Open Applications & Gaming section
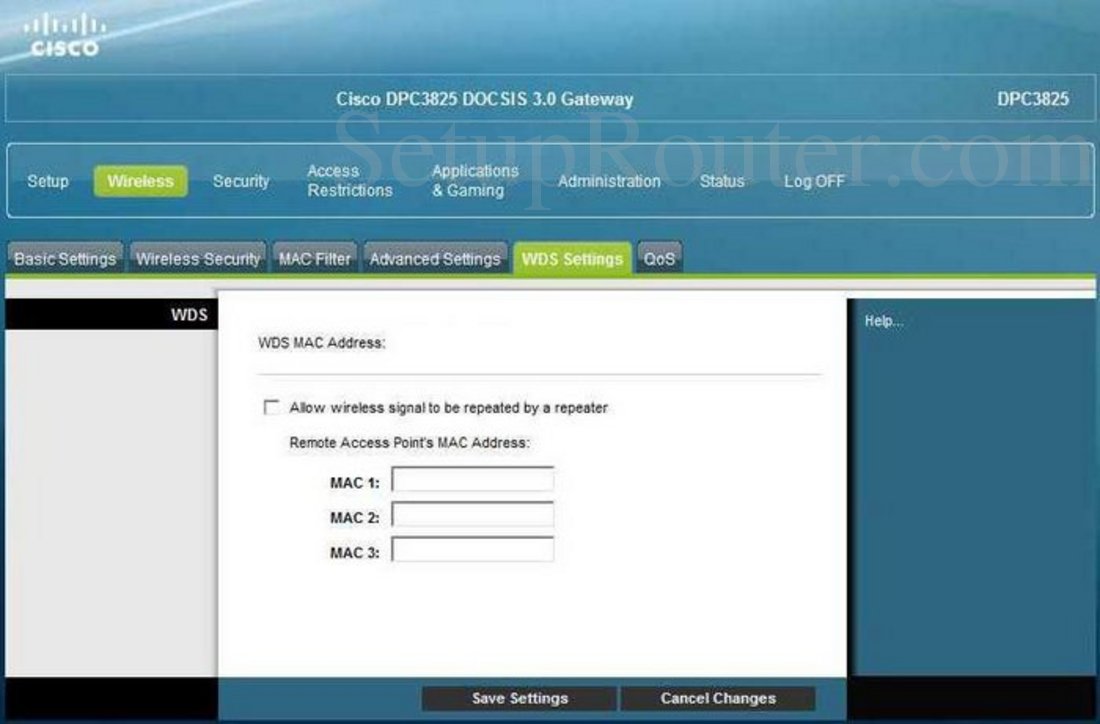This screenshot has width=1100, height=724. pyautogui.click(x=475, y=181)
